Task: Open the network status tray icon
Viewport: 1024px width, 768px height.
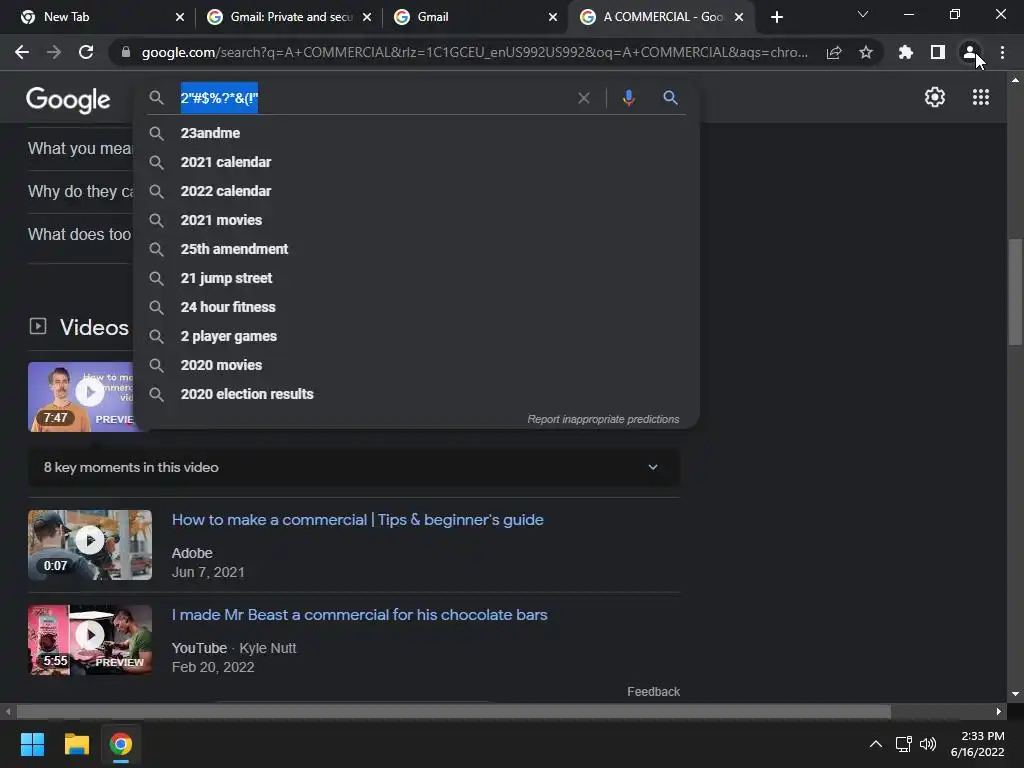Action: 903,744
